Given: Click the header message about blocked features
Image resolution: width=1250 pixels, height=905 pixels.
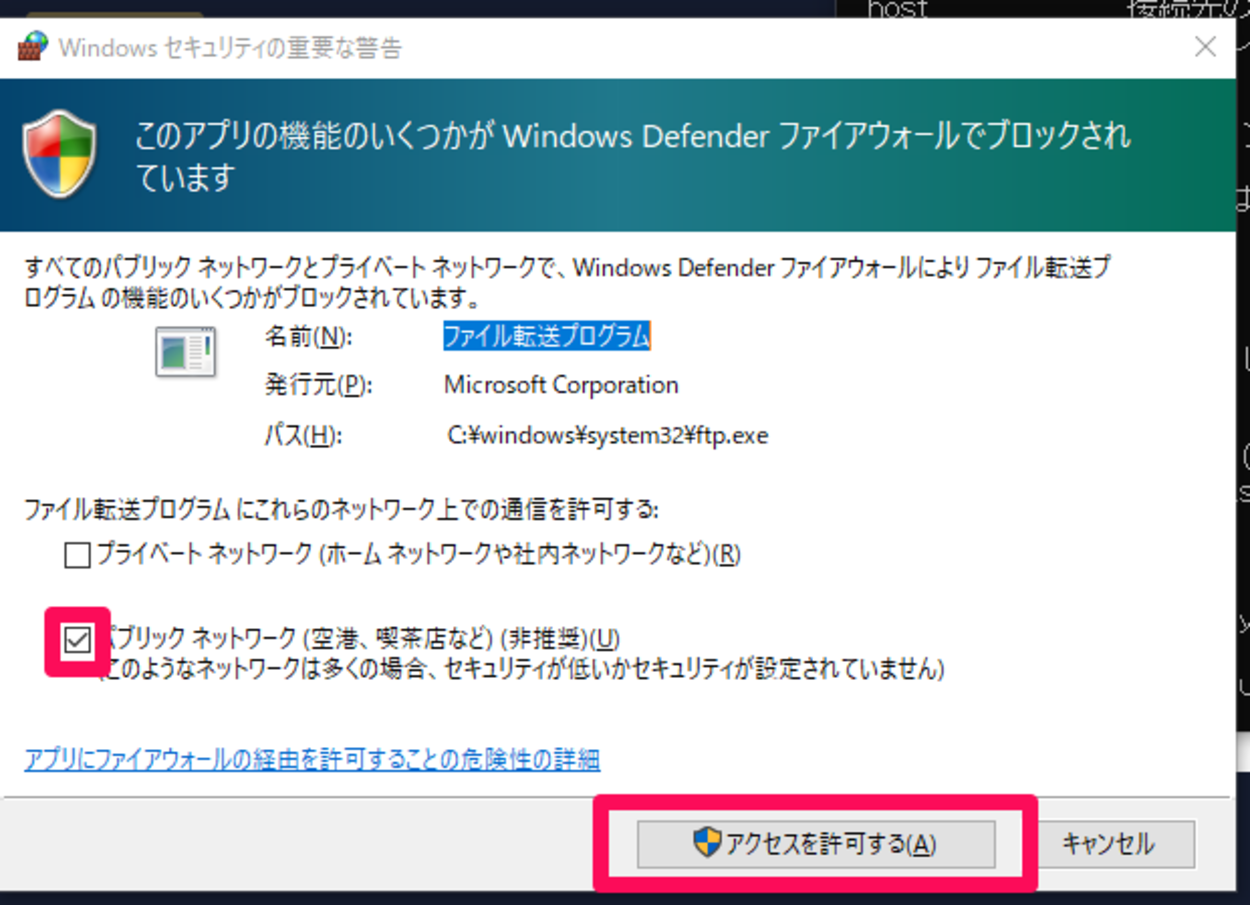Looking at the screenshot, I should point(632,156).
